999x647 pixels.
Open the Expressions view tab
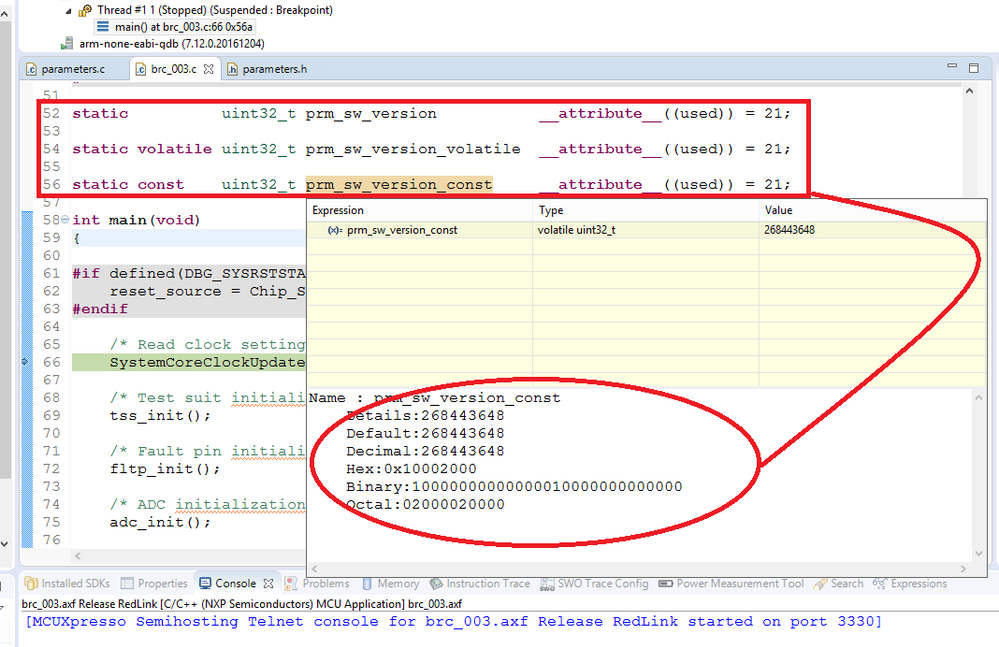910,583
